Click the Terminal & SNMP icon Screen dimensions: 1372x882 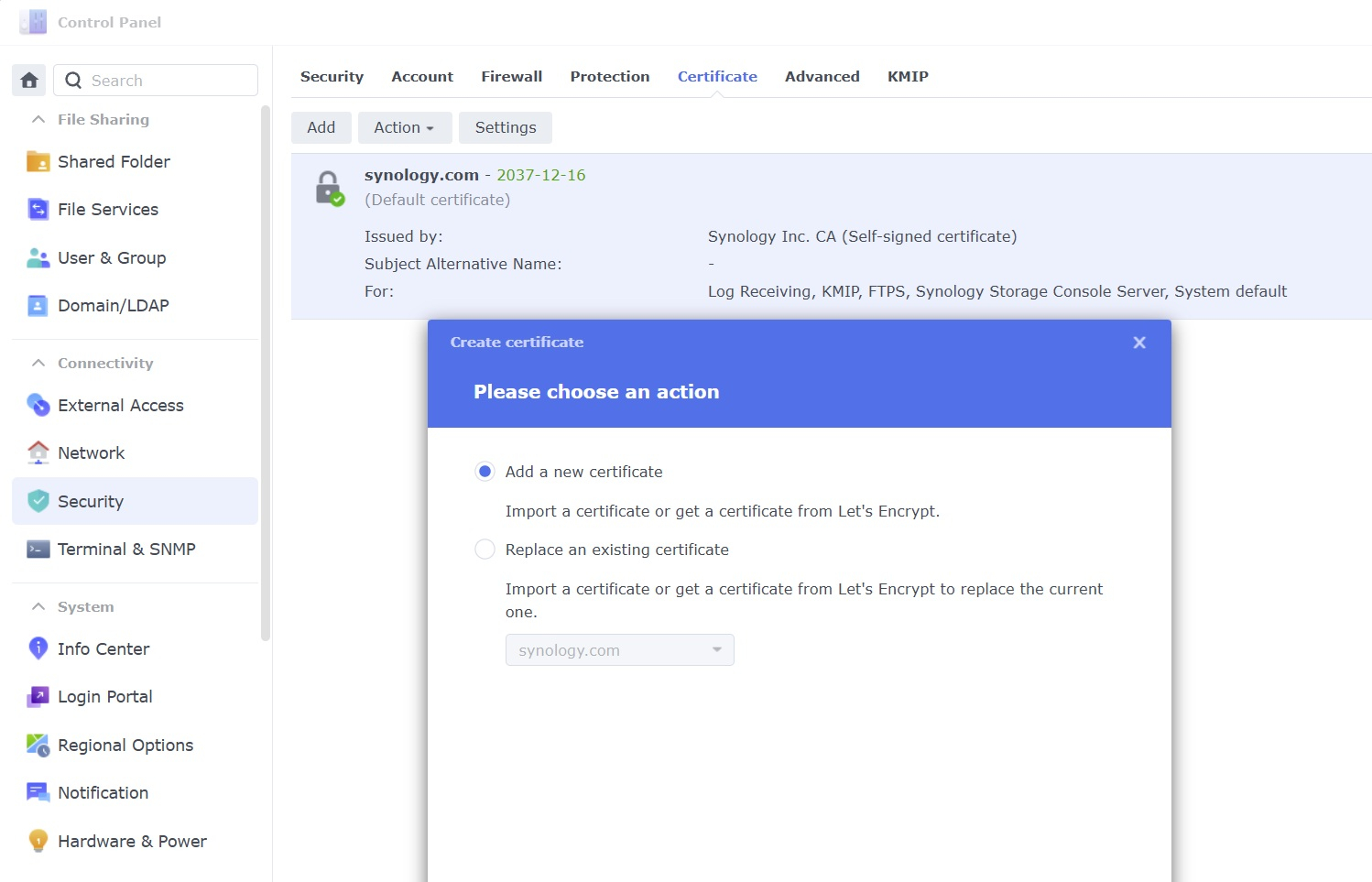point(38,550)
